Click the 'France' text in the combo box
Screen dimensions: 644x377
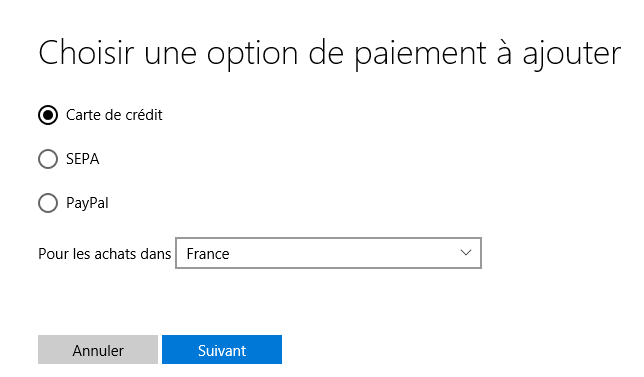pyautogui.click(x=208, y=254)
